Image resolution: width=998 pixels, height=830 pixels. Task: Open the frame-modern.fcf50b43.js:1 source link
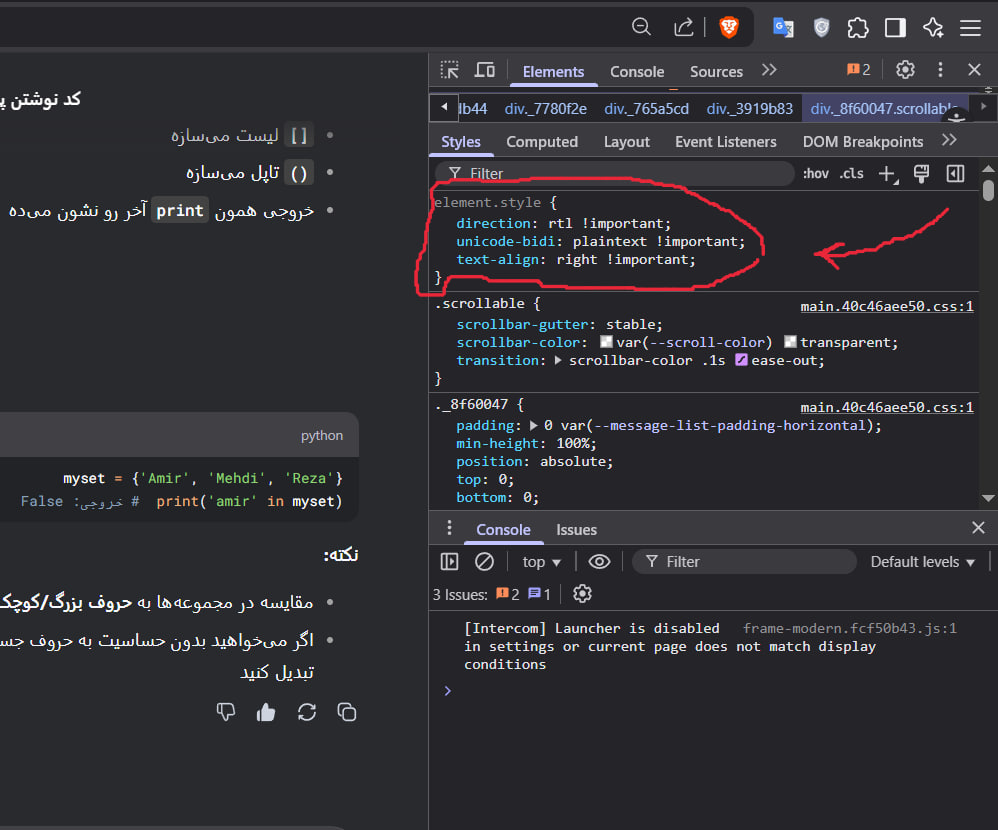849,629
